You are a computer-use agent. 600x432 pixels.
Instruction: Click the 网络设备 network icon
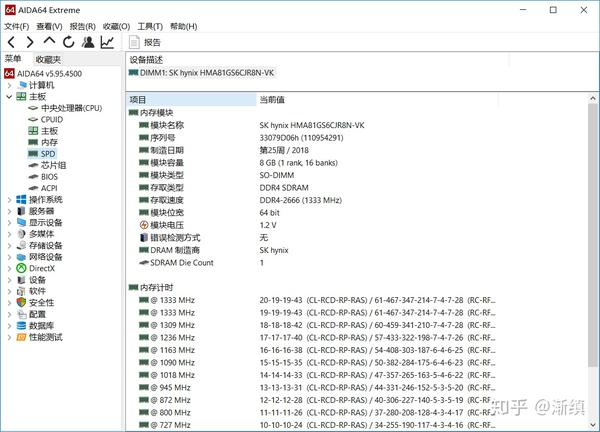point(21,257)
